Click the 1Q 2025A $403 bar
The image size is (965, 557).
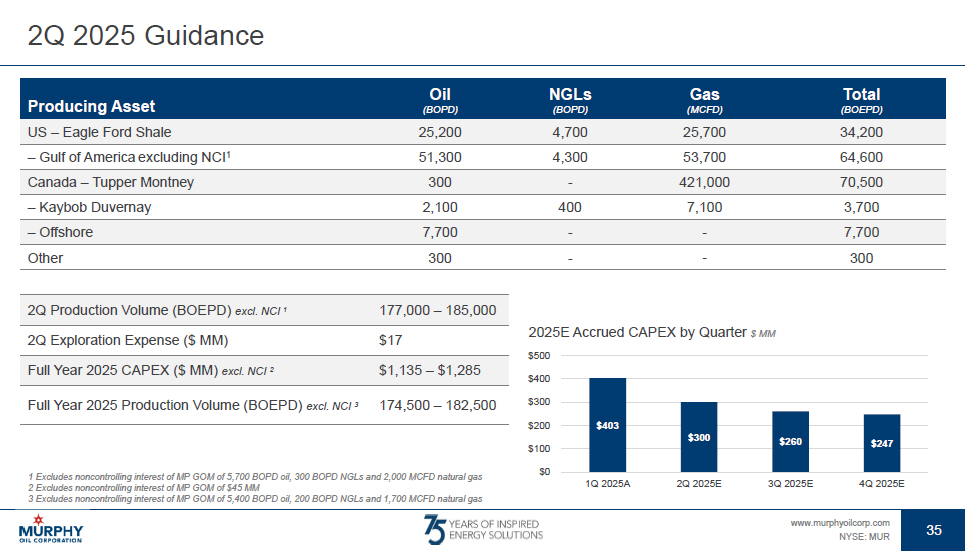607,425
